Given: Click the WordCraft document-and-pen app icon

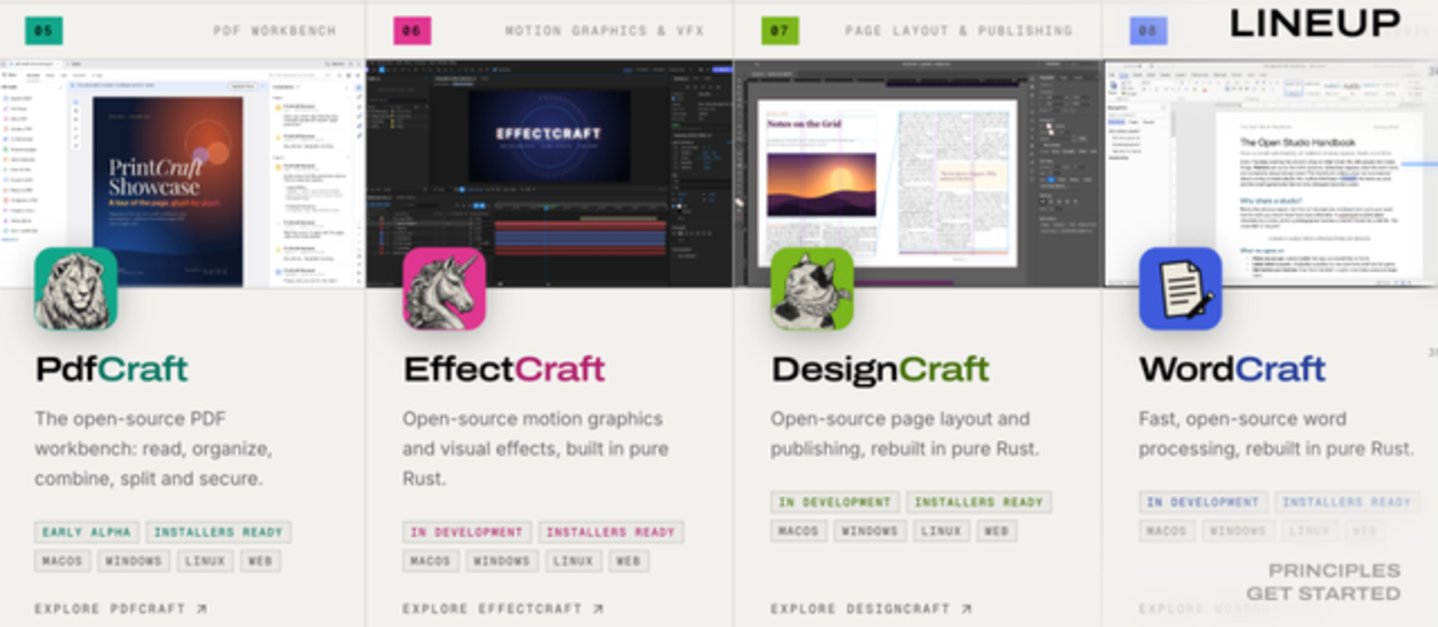Looking at the screenshot, I should [x=1180, y=289].
